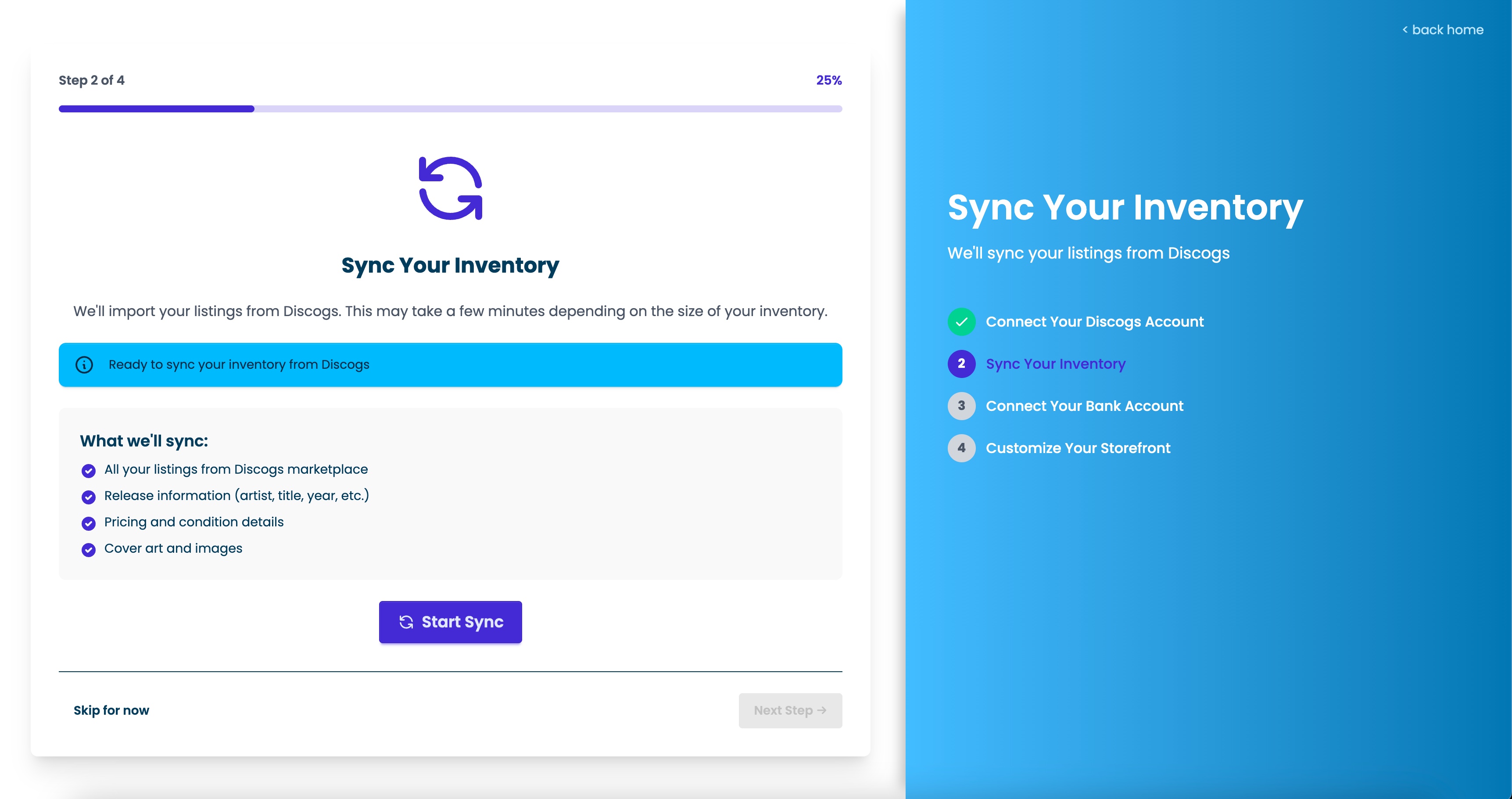Click checkmark beside Pricing and condition details
The width and height of the screenshot is (1512, 799).
point(89,523)
